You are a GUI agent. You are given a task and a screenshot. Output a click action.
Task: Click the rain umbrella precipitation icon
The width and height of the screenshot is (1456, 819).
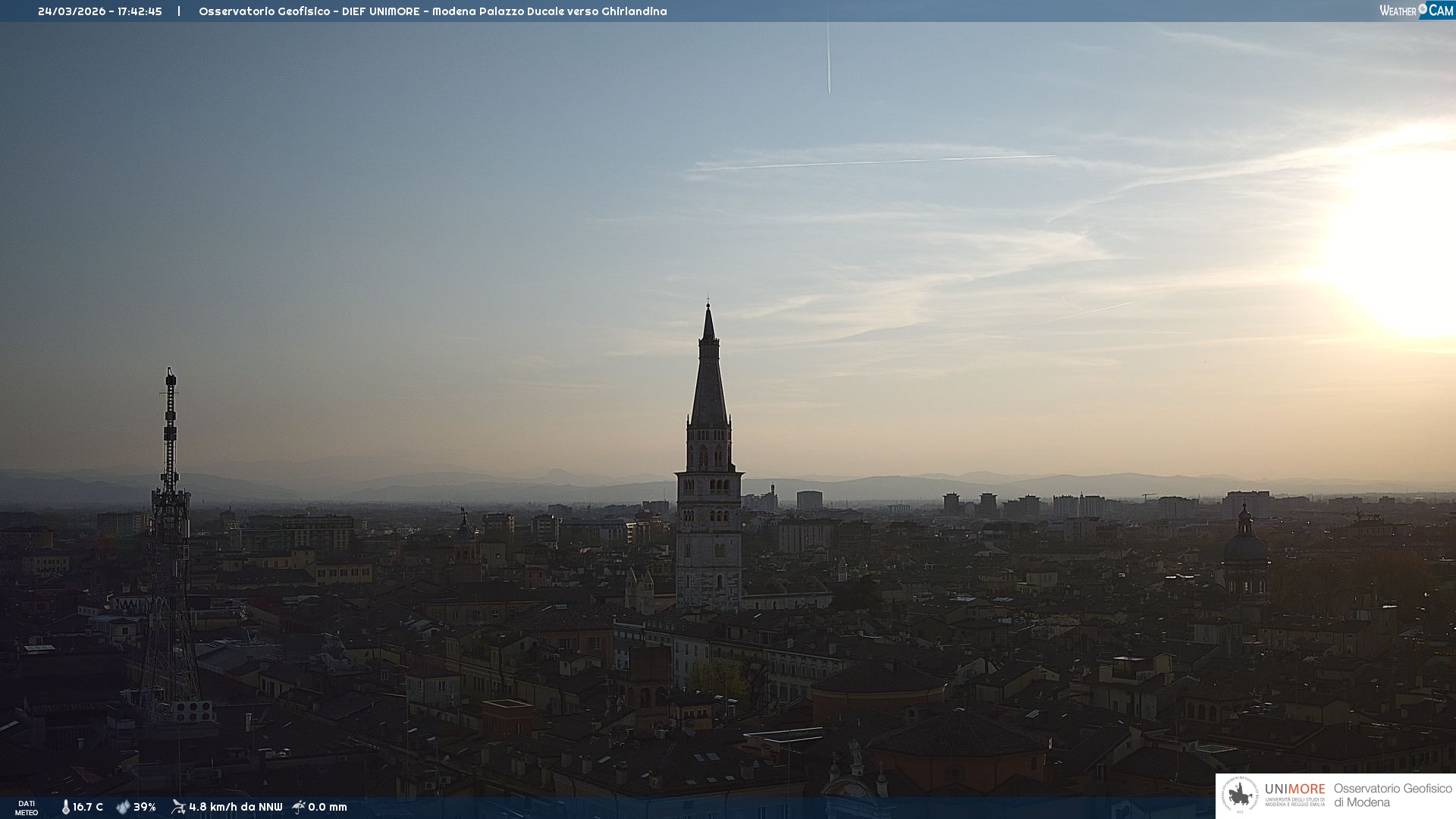(x=299, y=807)
